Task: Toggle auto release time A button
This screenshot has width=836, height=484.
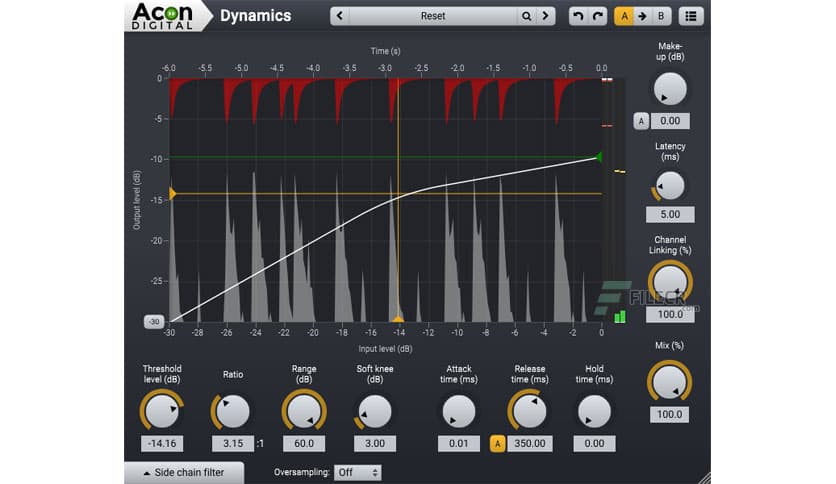Action: pos(497,443)
